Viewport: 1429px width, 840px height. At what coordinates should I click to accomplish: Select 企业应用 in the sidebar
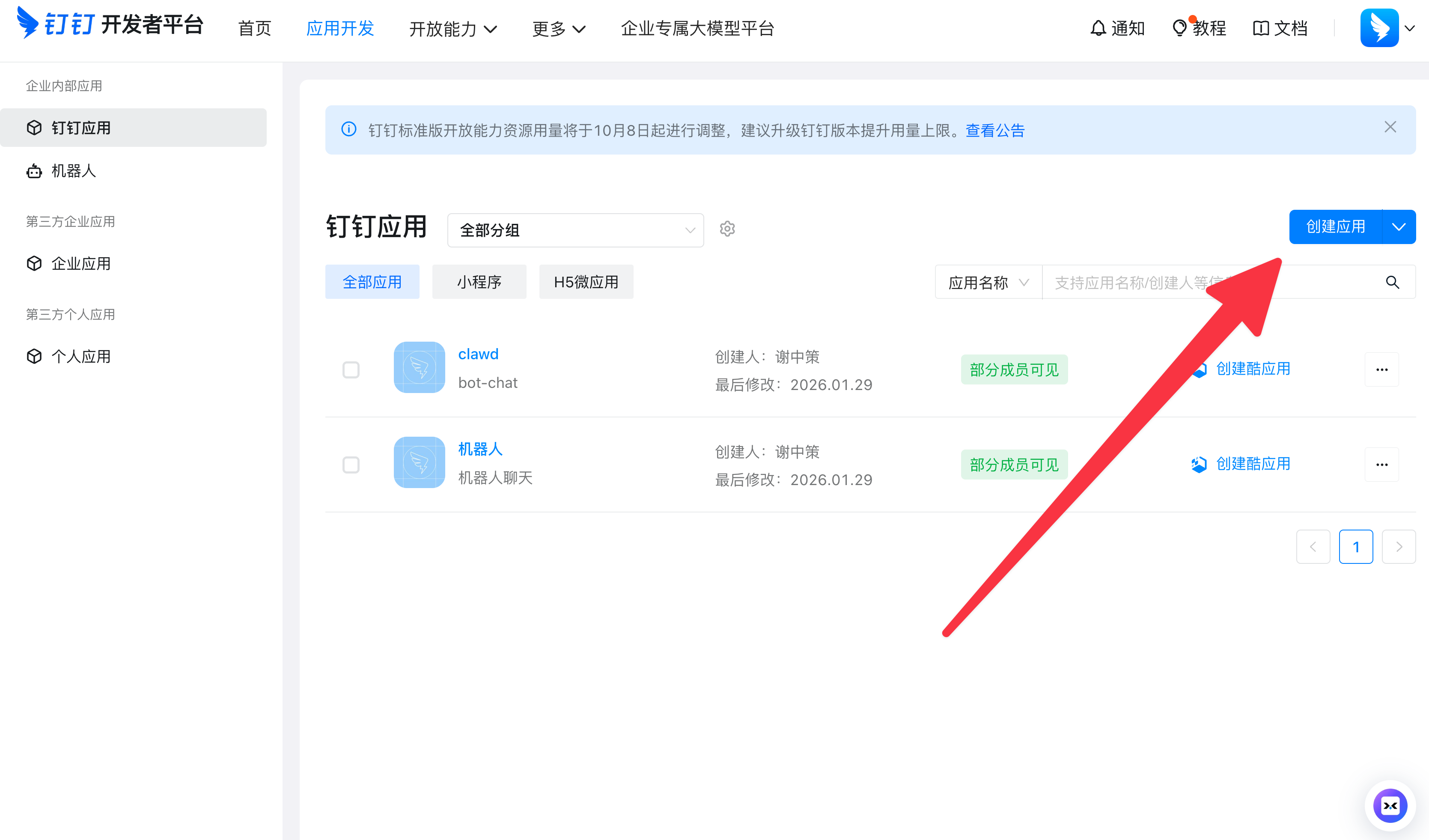81,262
